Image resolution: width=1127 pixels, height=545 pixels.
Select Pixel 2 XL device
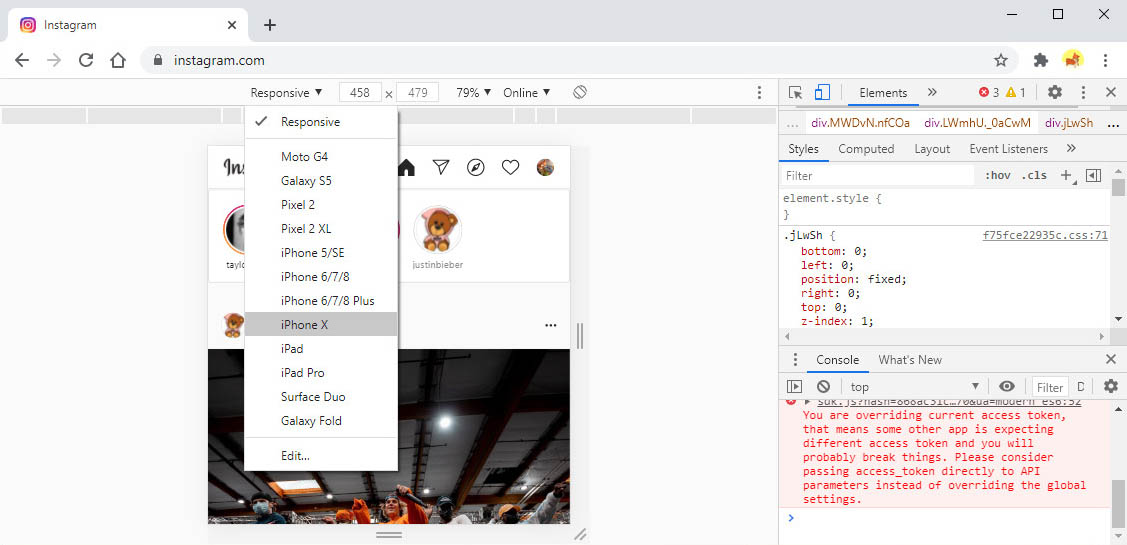tap(321, 229)
